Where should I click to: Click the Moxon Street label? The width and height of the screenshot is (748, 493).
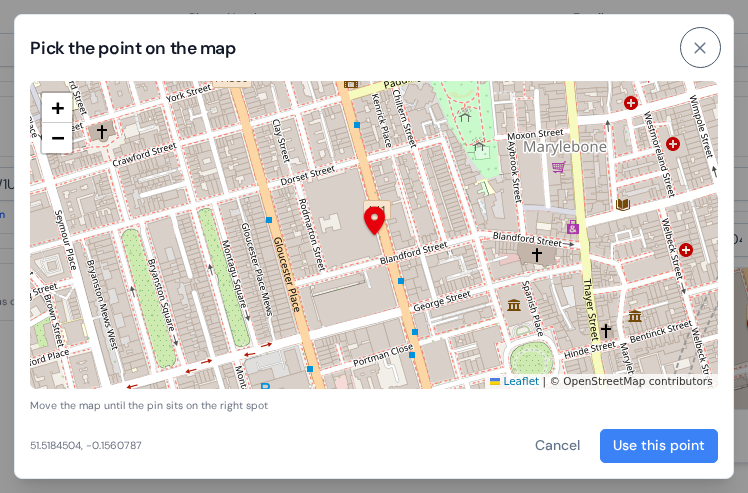(535, 135)
